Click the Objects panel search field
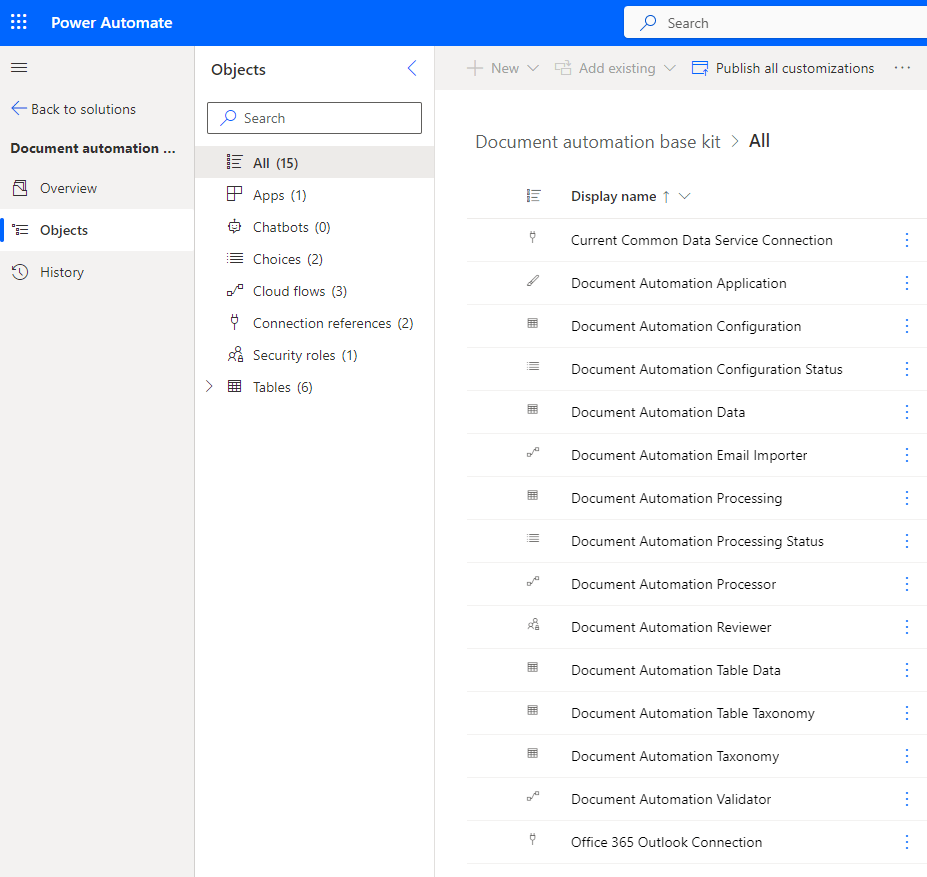 [x=314, y=118]
